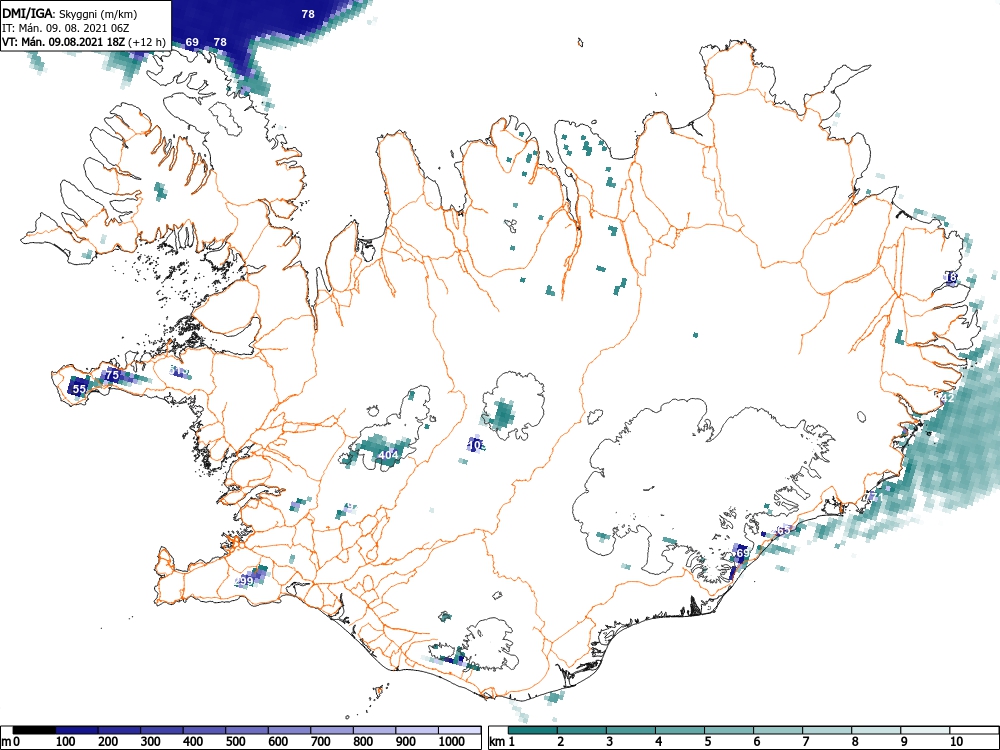Click the 103 visibility value on the map
Image resolution: width=1000 pixels, height=750 pixels.
[x=476, y=445]
